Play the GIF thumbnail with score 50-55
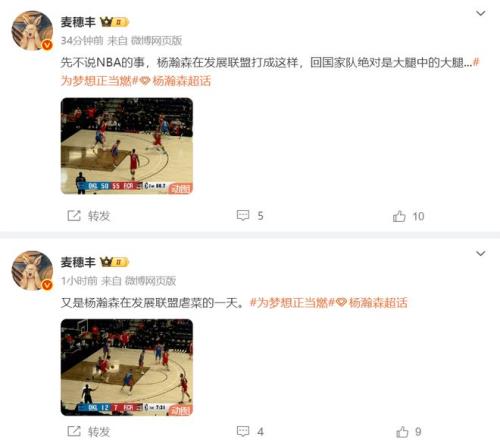 [x=127, y=146]
